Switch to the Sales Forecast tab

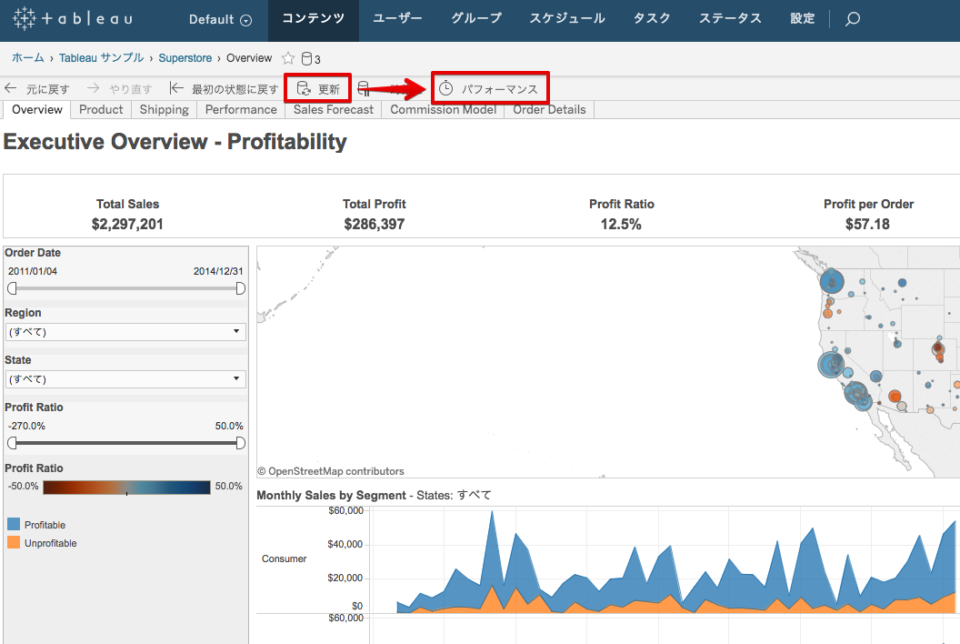[x=333, y=110]
